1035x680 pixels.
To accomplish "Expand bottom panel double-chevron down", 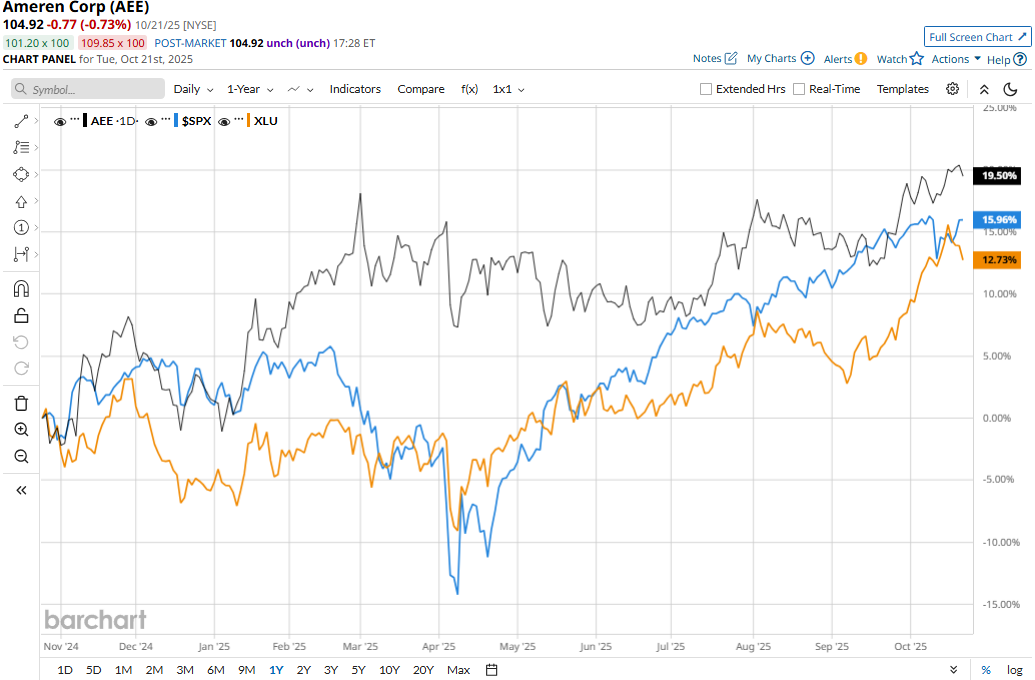I will [954, 670].
